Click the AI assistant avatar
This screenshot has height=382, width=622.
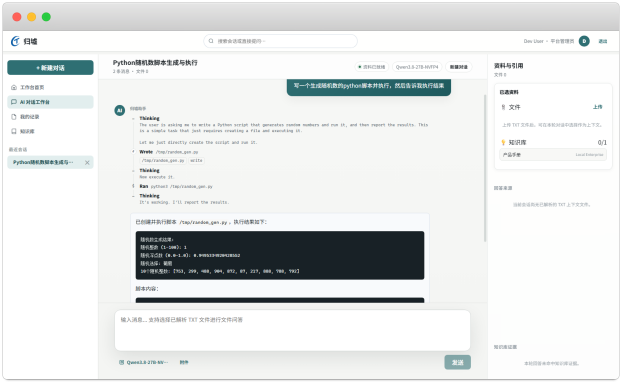pyautogui.click(x=120, y=110)
